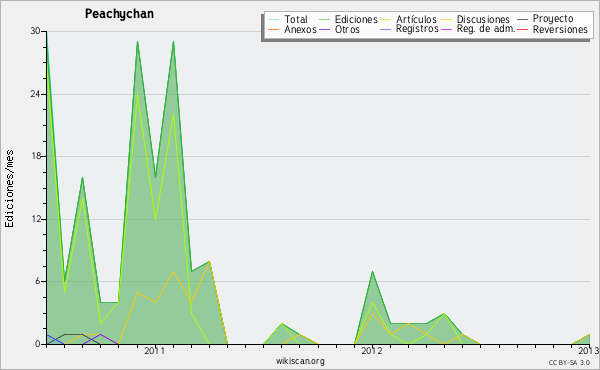Select the Reg. de adm. legend entry
Image resolution: width=600 pixels, height=370 pixels.
pyautogui.click(x=486, y=29)
